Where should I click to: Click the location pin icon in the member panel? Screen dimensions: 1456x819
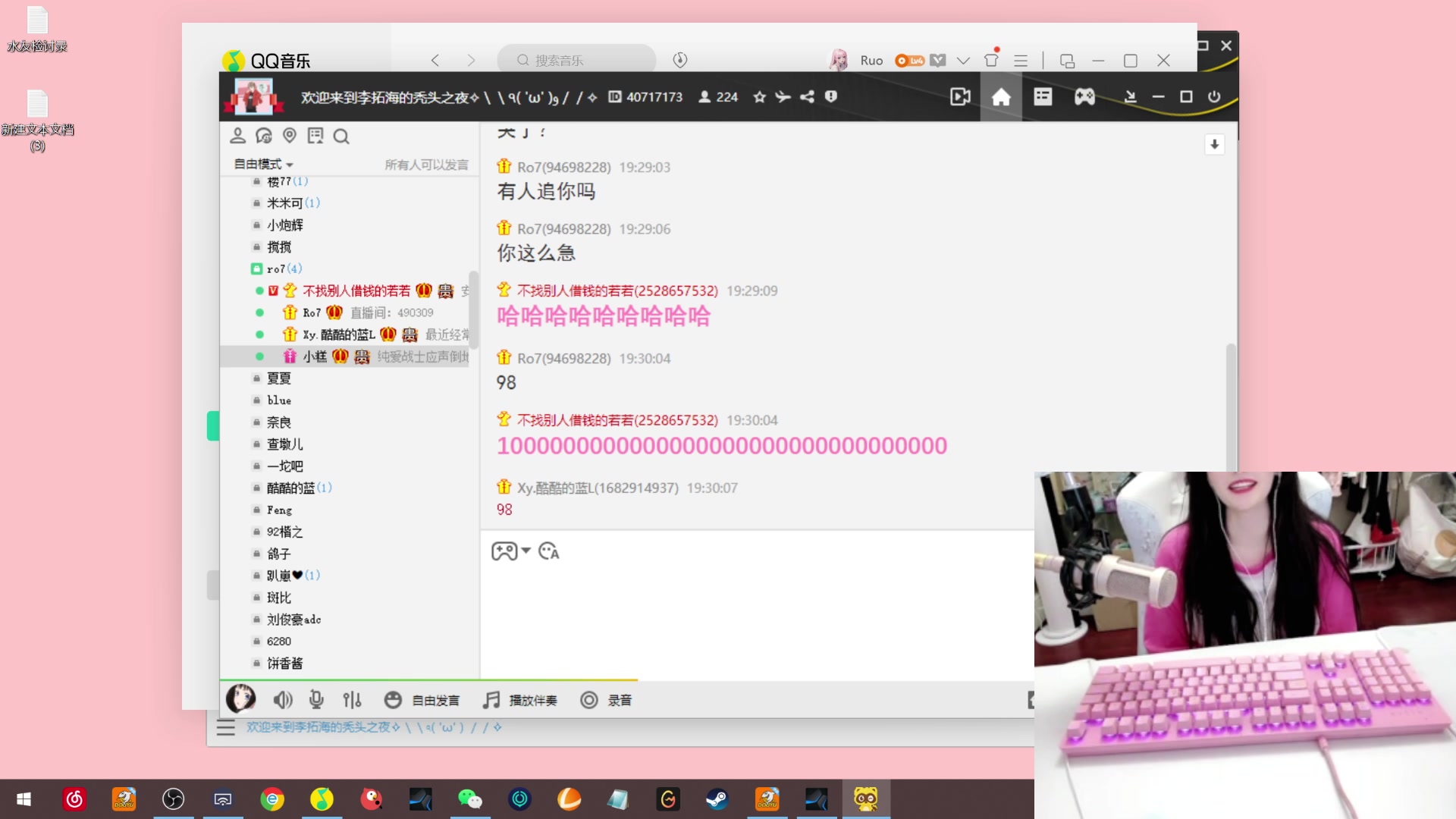[289, 136]
